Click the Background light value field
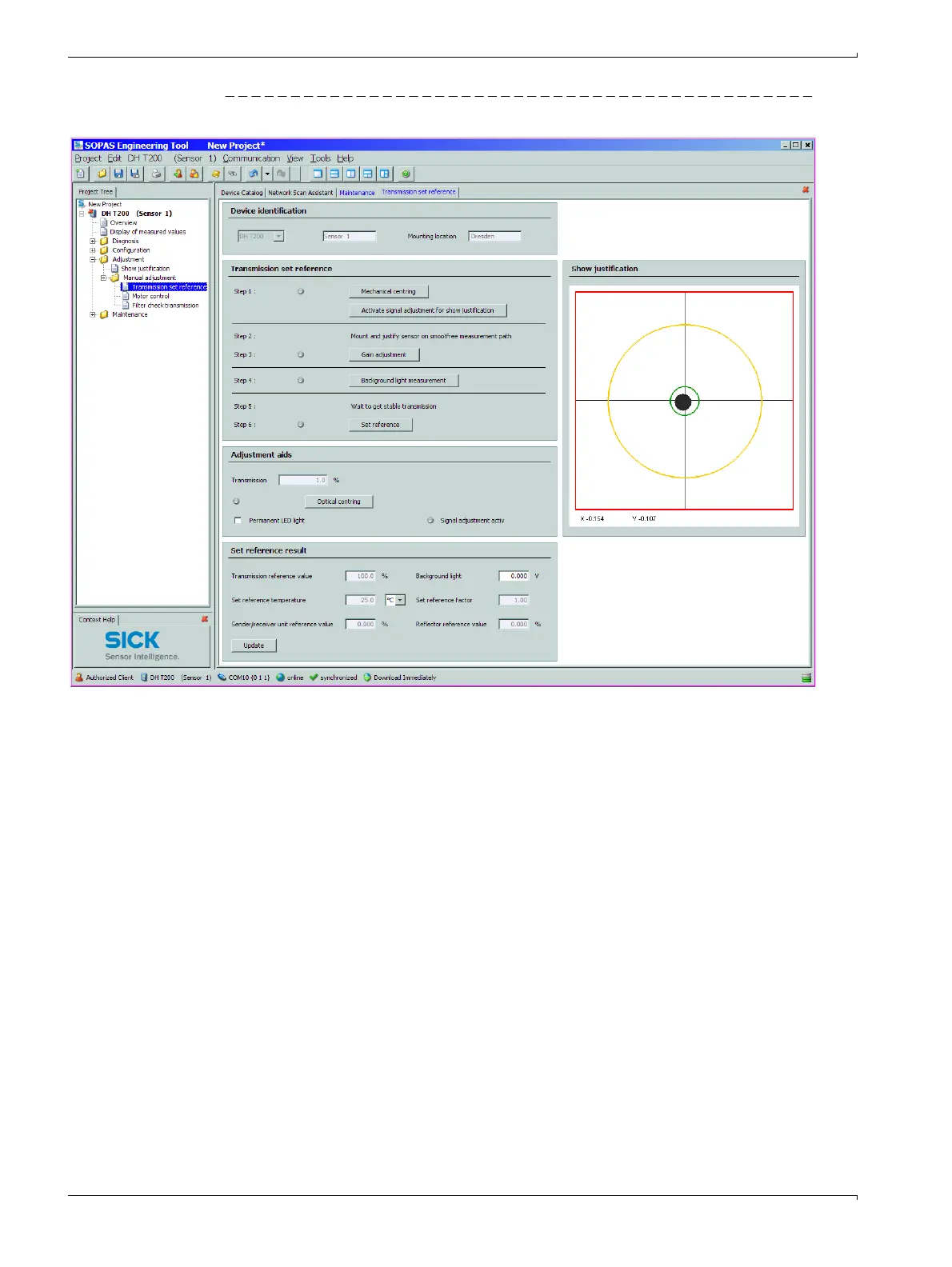Screen dimensions: 952x1267 [514, 576]
